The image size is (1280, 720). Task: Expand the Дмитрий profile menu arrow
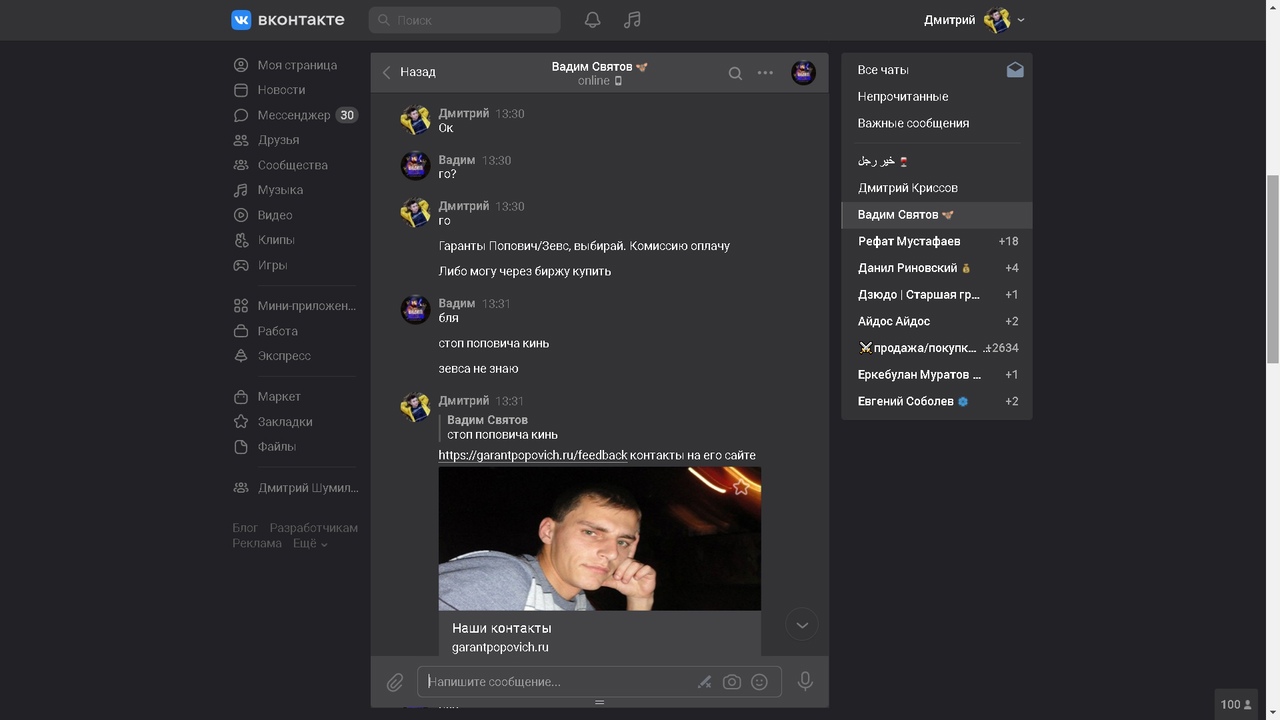pos(1021,20)
